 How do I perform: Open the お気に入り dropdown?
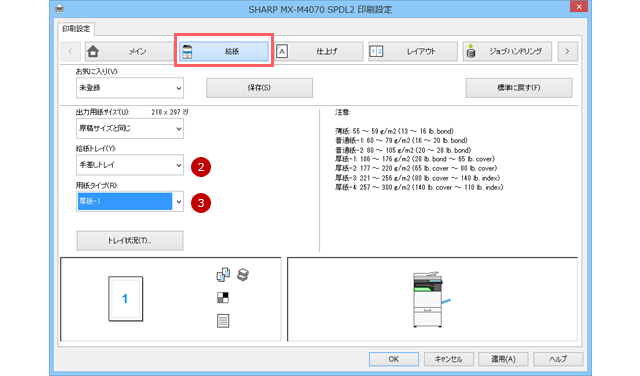pos(130,88)
